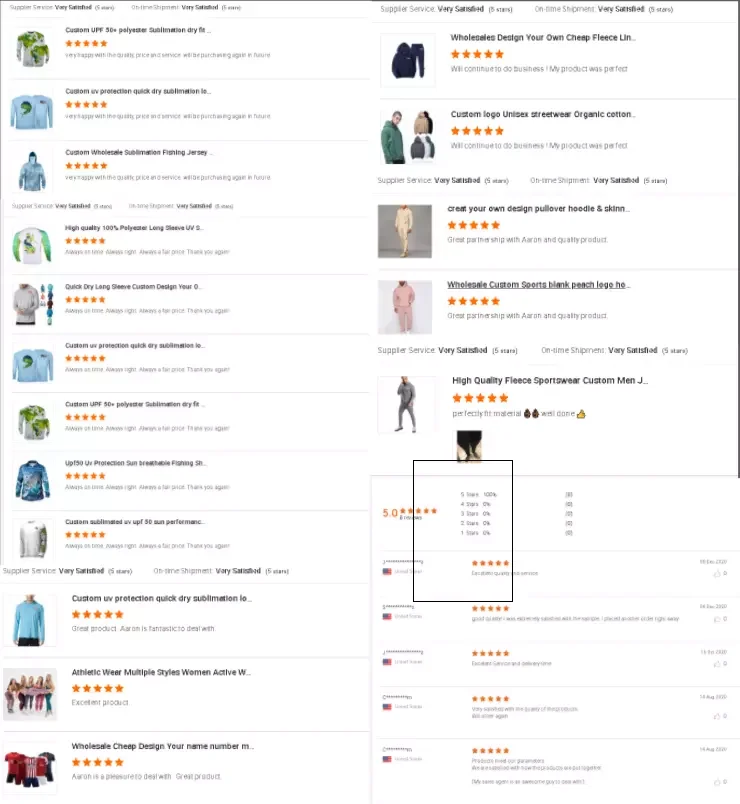This screenshot has height=804, width=740.
Task: Open 'Upf50 Uv Protection Sun breathable Fishing' link
Action: click(135, 463)
